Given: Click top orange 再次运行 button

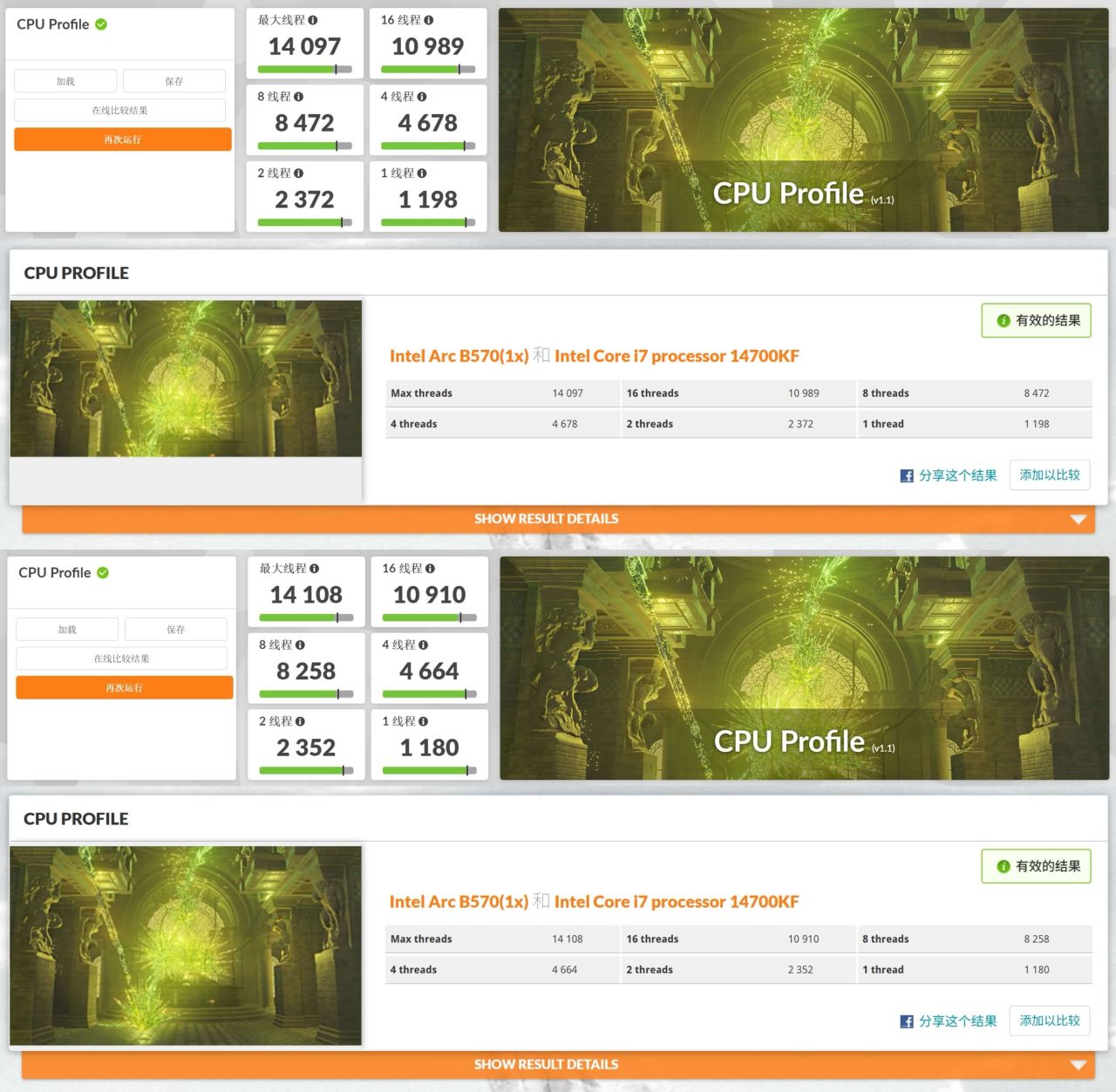Looking at the screenshot, I should point(123,140).
